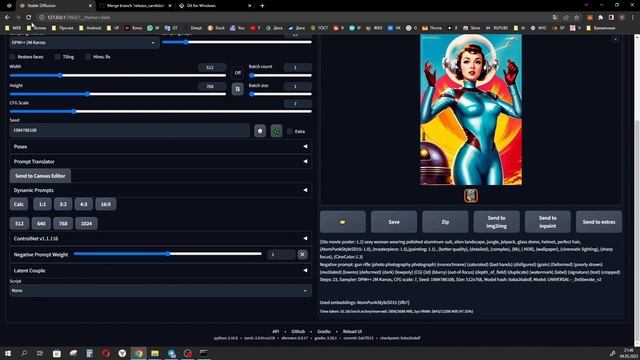Open Windows taskbar search

pos(24,353)
